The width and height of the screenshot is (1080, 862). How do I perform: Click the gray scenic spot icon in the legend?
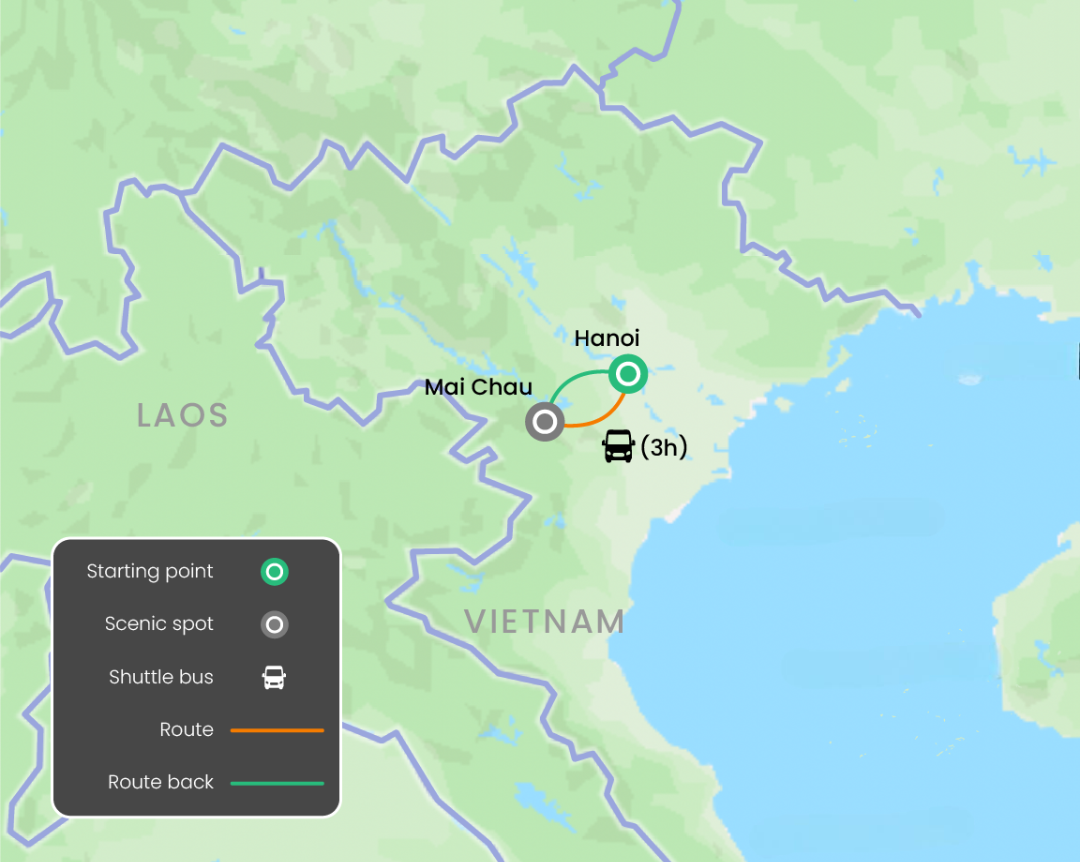[274, 624]
